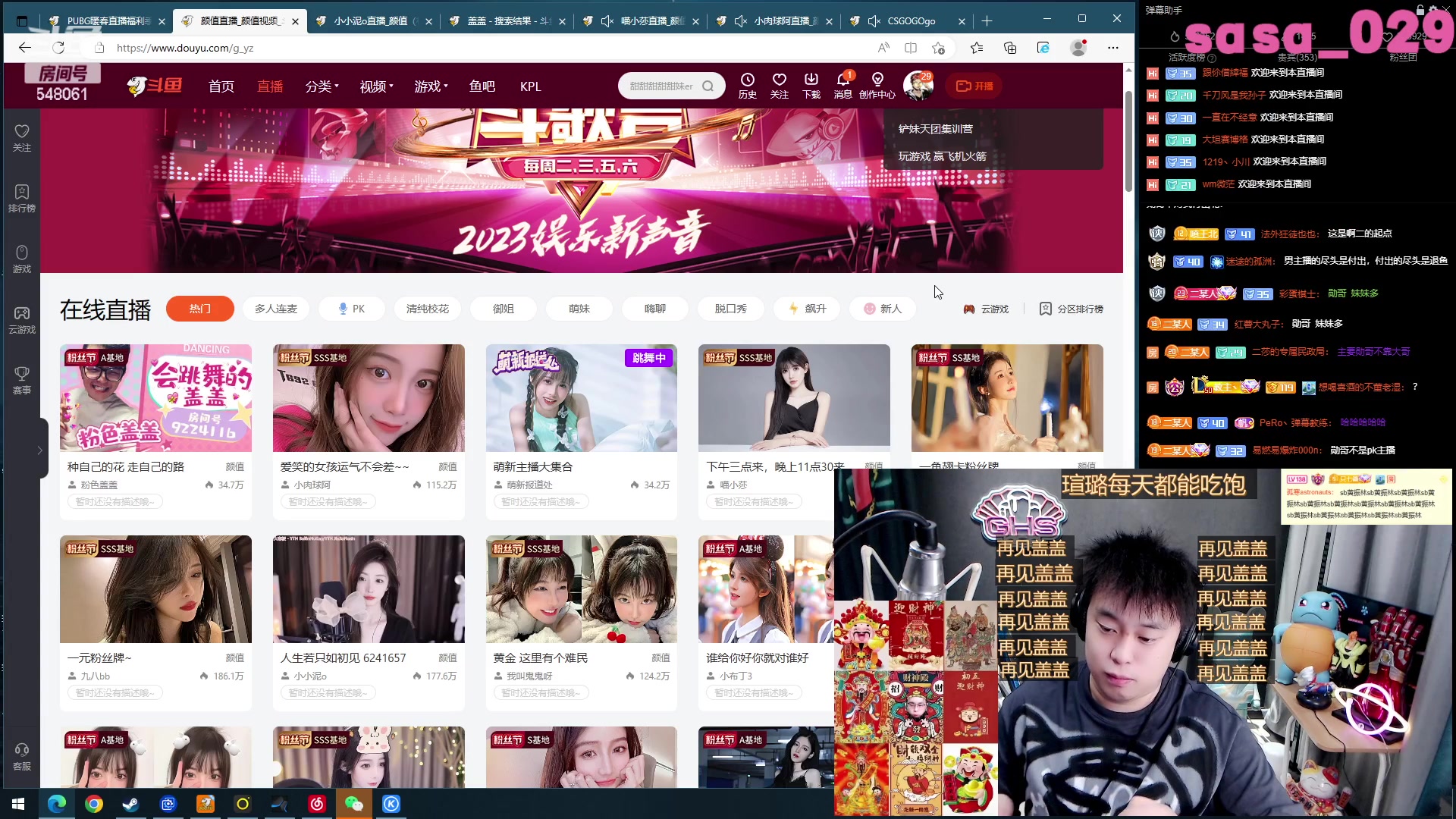Click the search input field
Viewport: 1456px width, 819px height.
click(x=661, y=86)
